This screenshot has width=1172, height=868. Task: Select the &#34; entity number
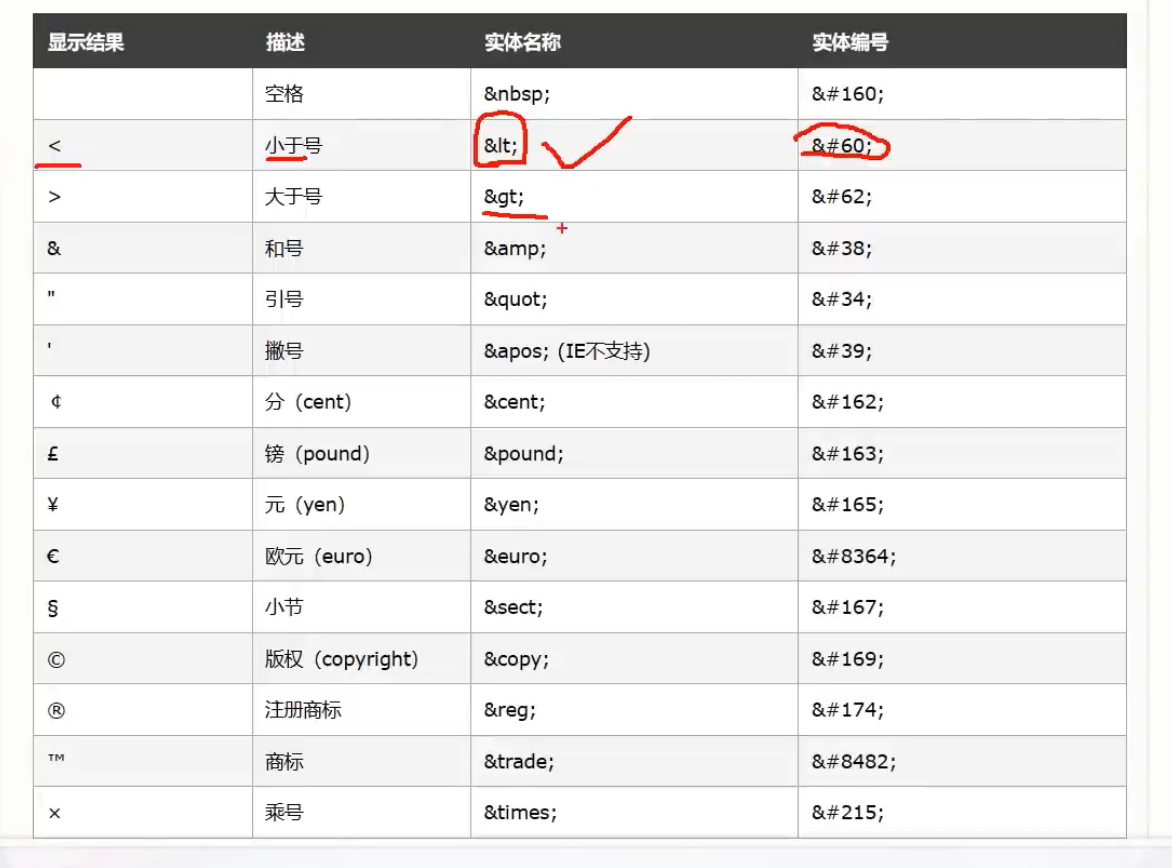[842, 299]
